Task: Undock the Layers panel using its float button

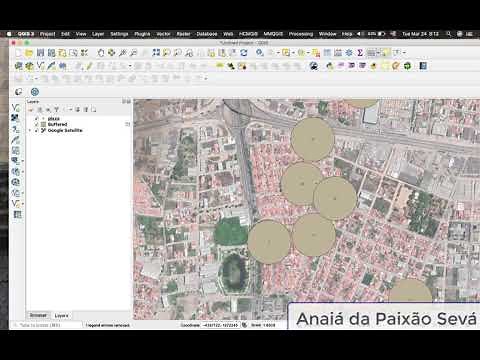Action: (x=124, y=101)
